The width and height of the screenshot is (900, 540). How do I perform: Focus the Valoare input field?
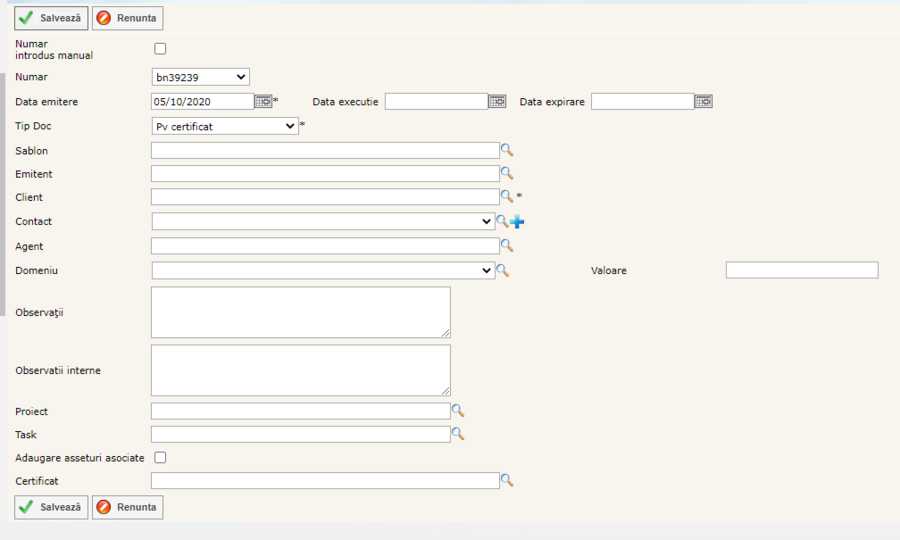801,270
